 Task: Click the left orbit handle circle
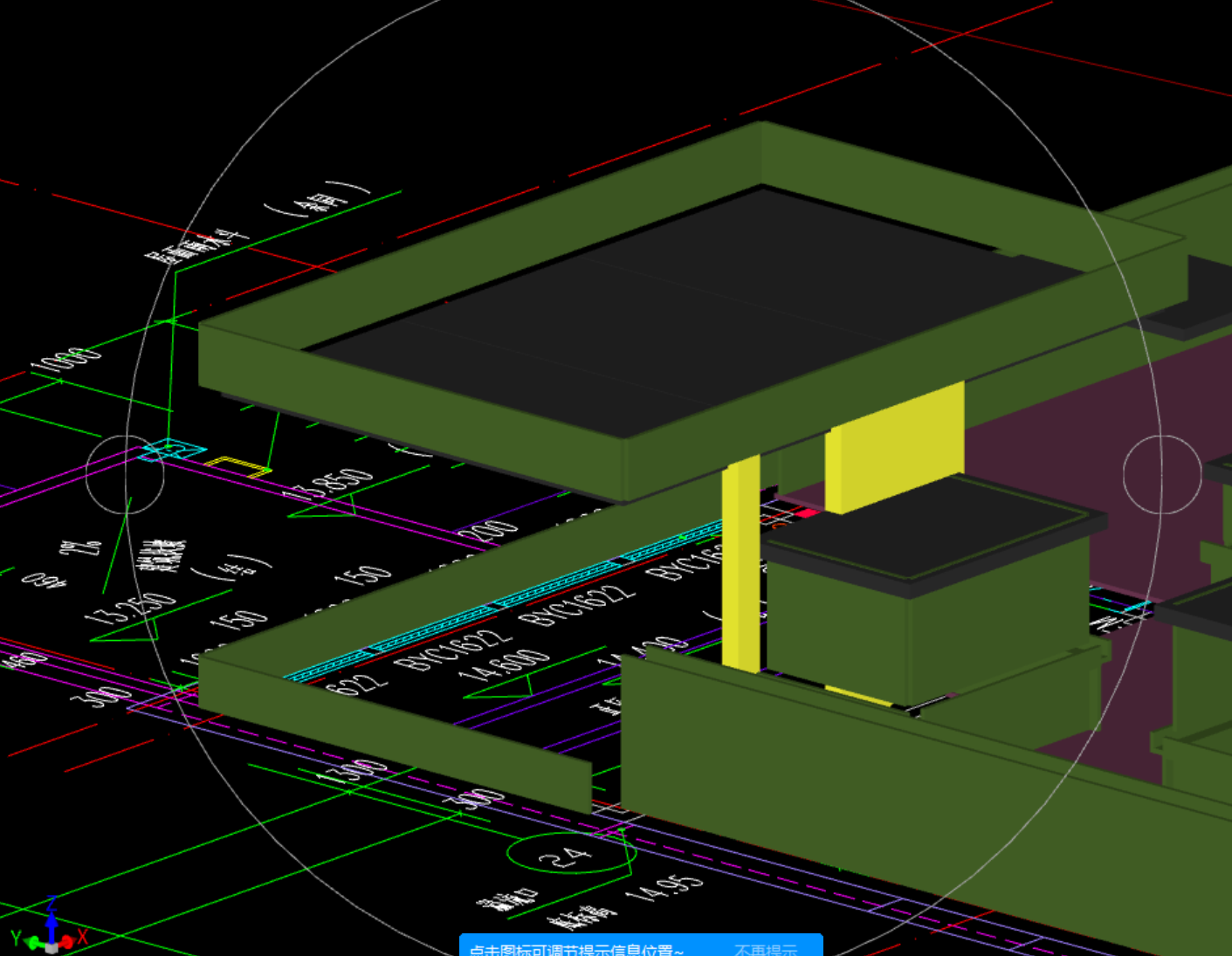(x=125, y=474)
